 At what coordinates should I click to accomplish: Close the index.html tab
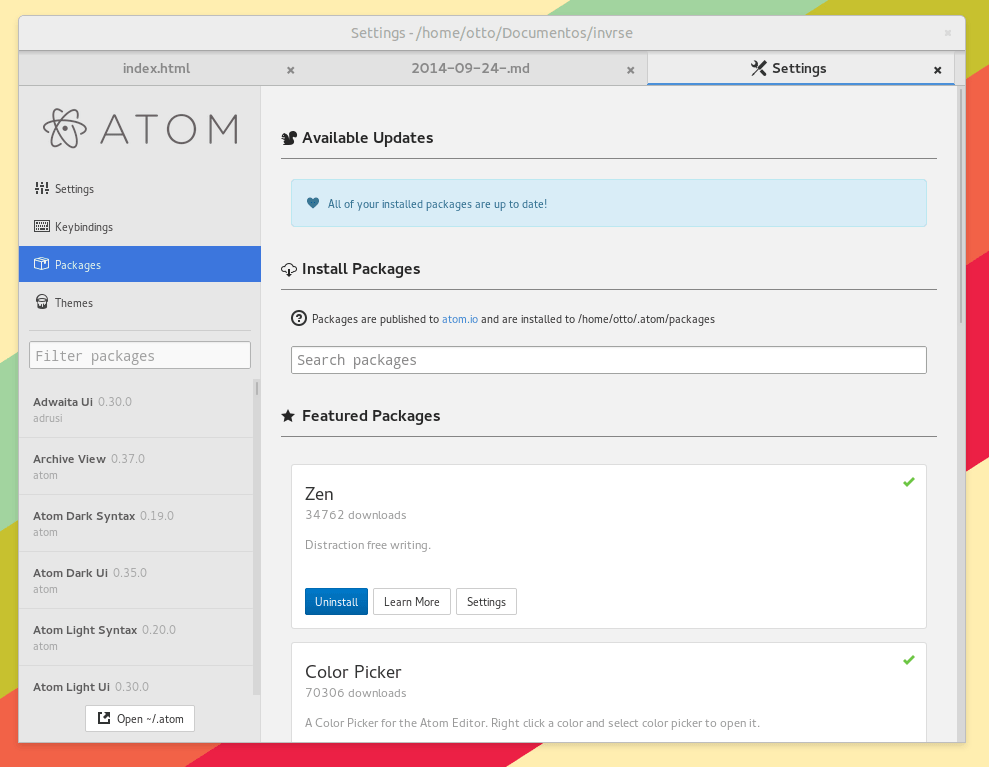[291, 70]
